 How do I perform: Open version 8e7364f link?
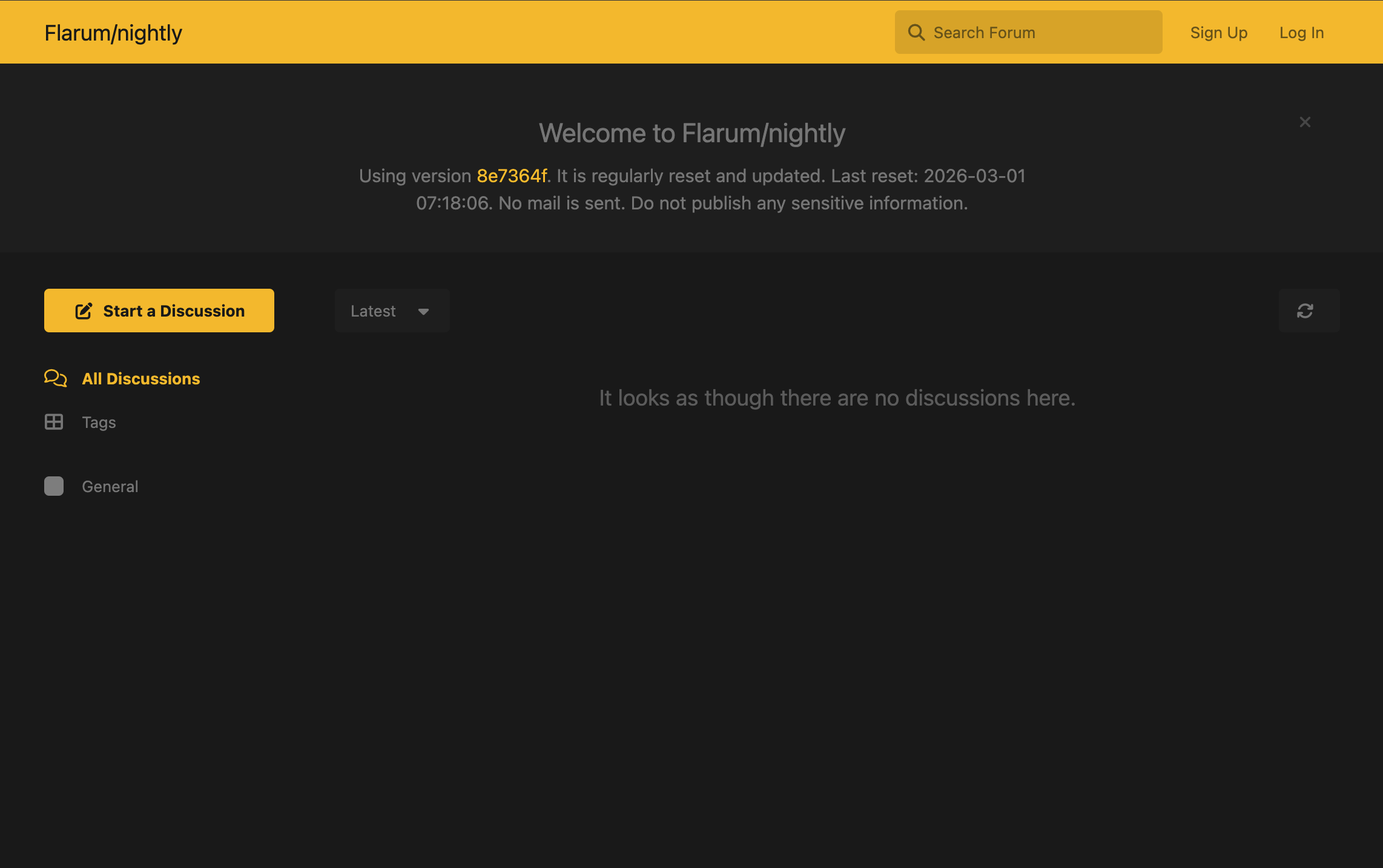click(512, 176)
